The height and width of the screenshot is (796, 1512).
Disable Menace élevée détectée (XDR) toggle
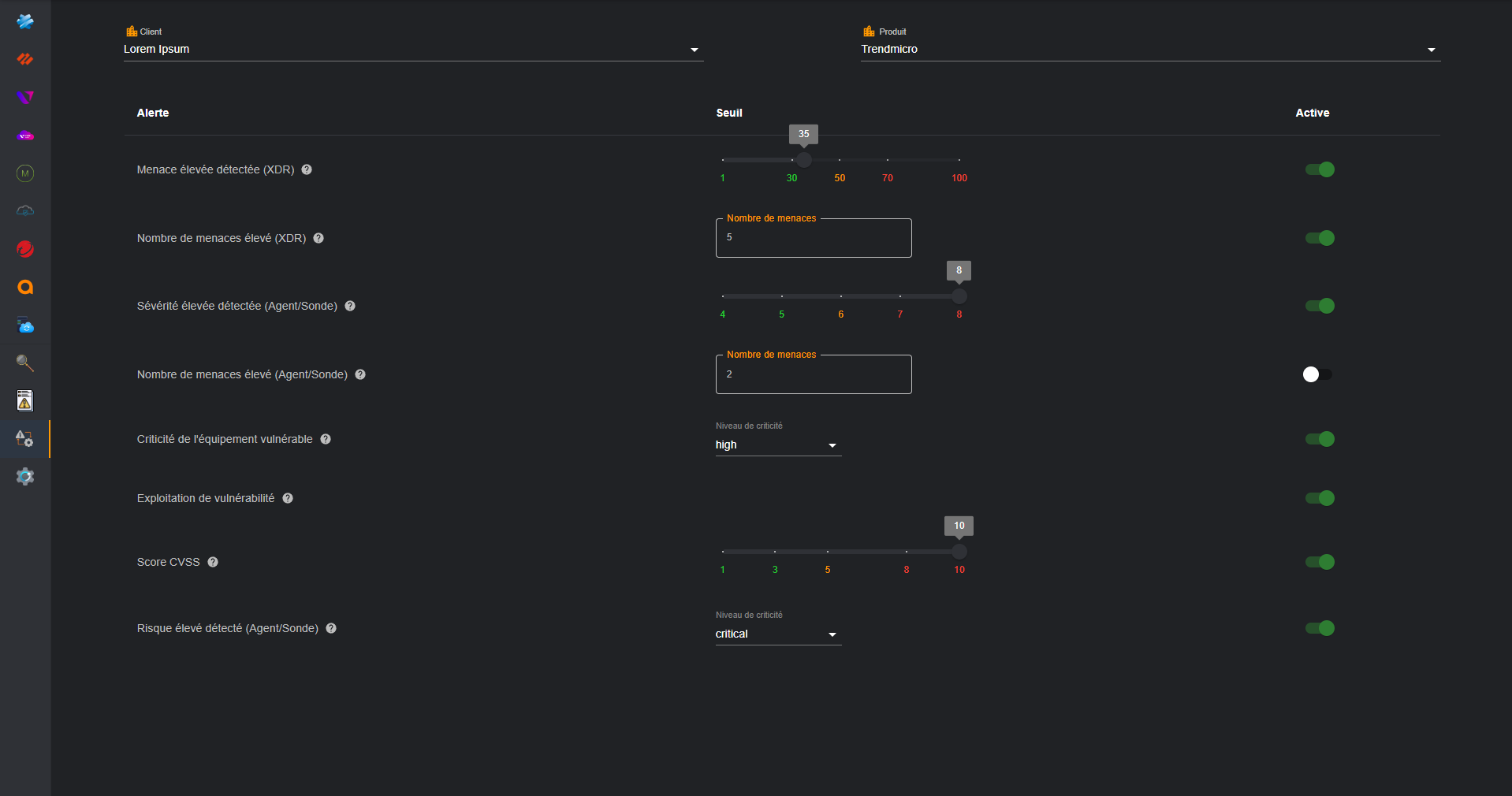pos(1320,169)
